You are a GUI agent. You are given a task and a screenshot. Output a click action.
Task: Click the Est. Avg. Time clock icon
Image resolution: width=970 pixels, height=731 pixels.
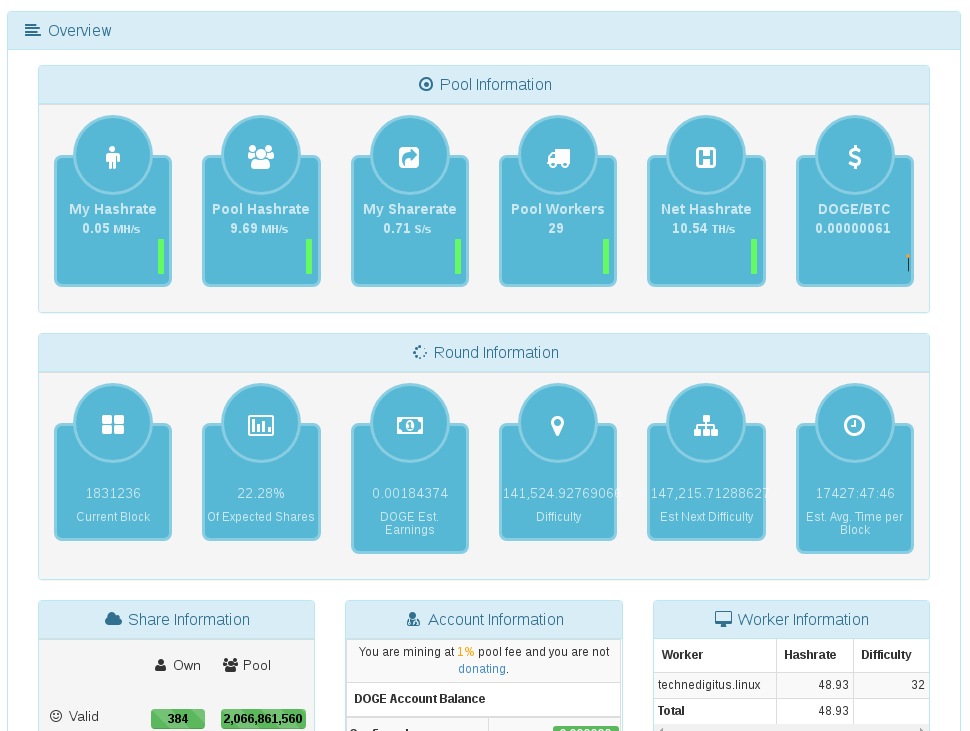click(x=854, y=425)
